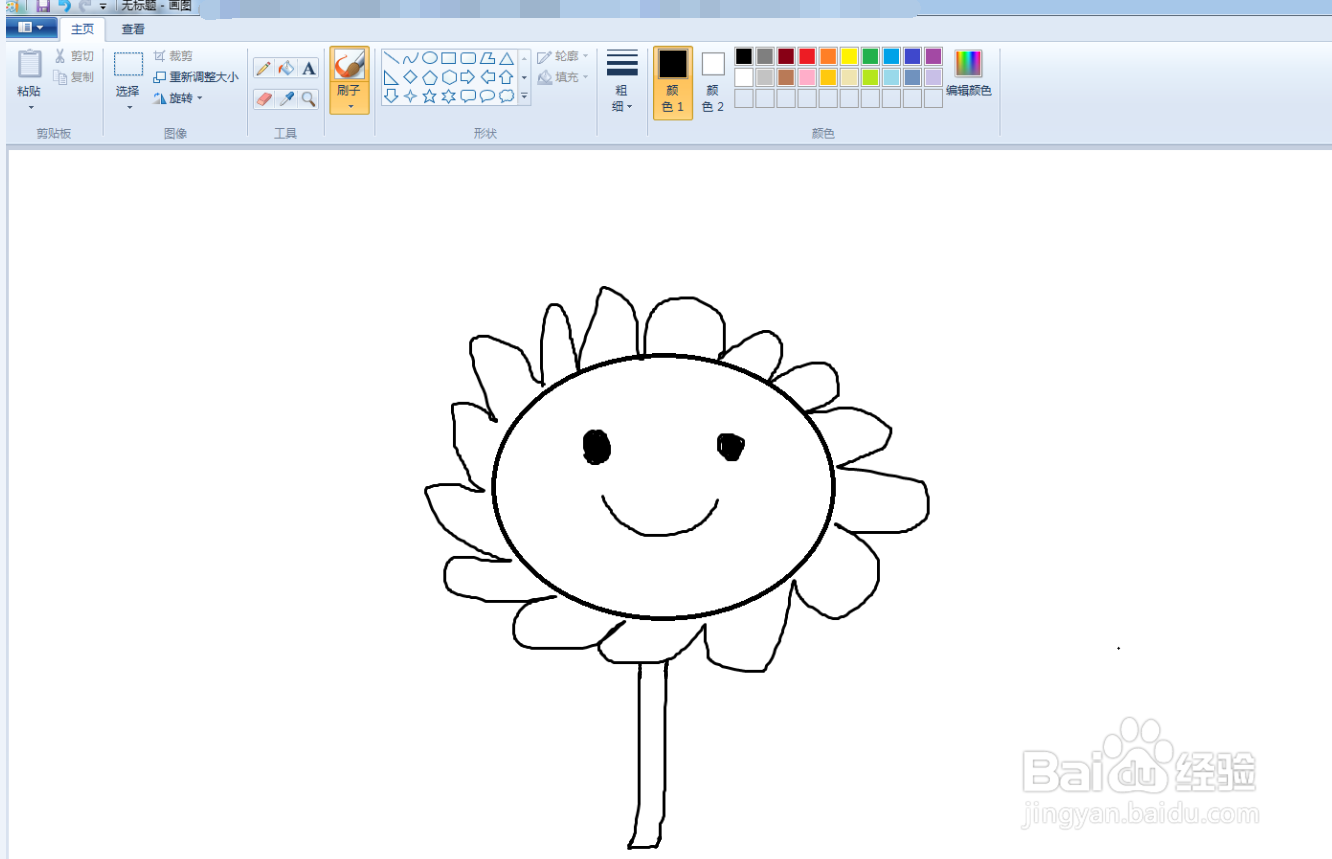Click Resize (重新调整大小) button
This screenshot has height=859, width=1332.
pyautogui.click(x=196, y=77)
